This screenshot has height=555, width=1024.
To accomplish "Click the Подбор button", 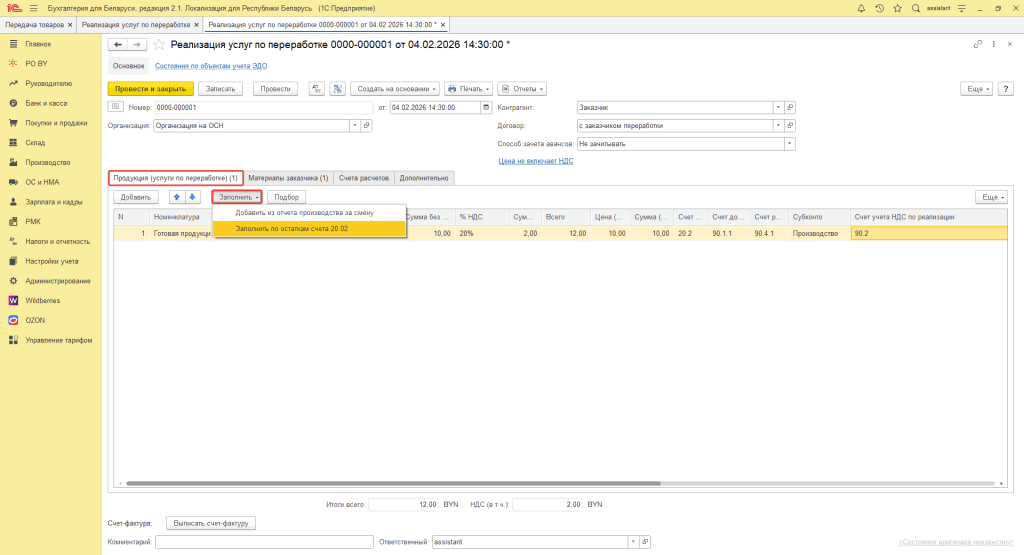I will pyautogui.click(x=287, y=197).
